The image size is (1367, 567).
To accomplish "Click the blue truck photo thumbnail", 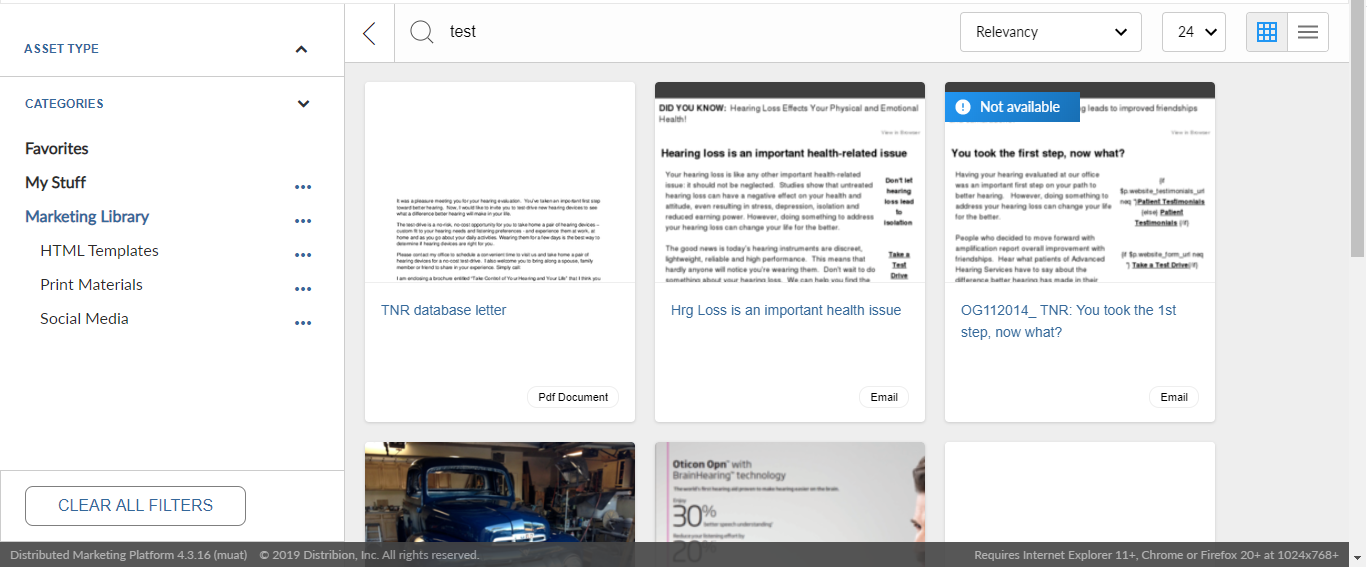I will [x=500, y=492].
